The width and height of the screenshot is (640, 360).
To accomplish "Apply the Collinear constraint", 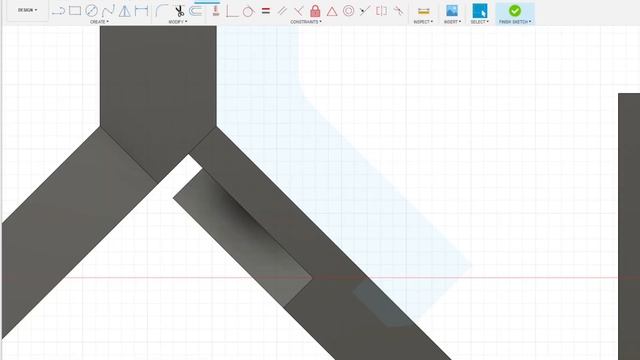I will 365,11.
